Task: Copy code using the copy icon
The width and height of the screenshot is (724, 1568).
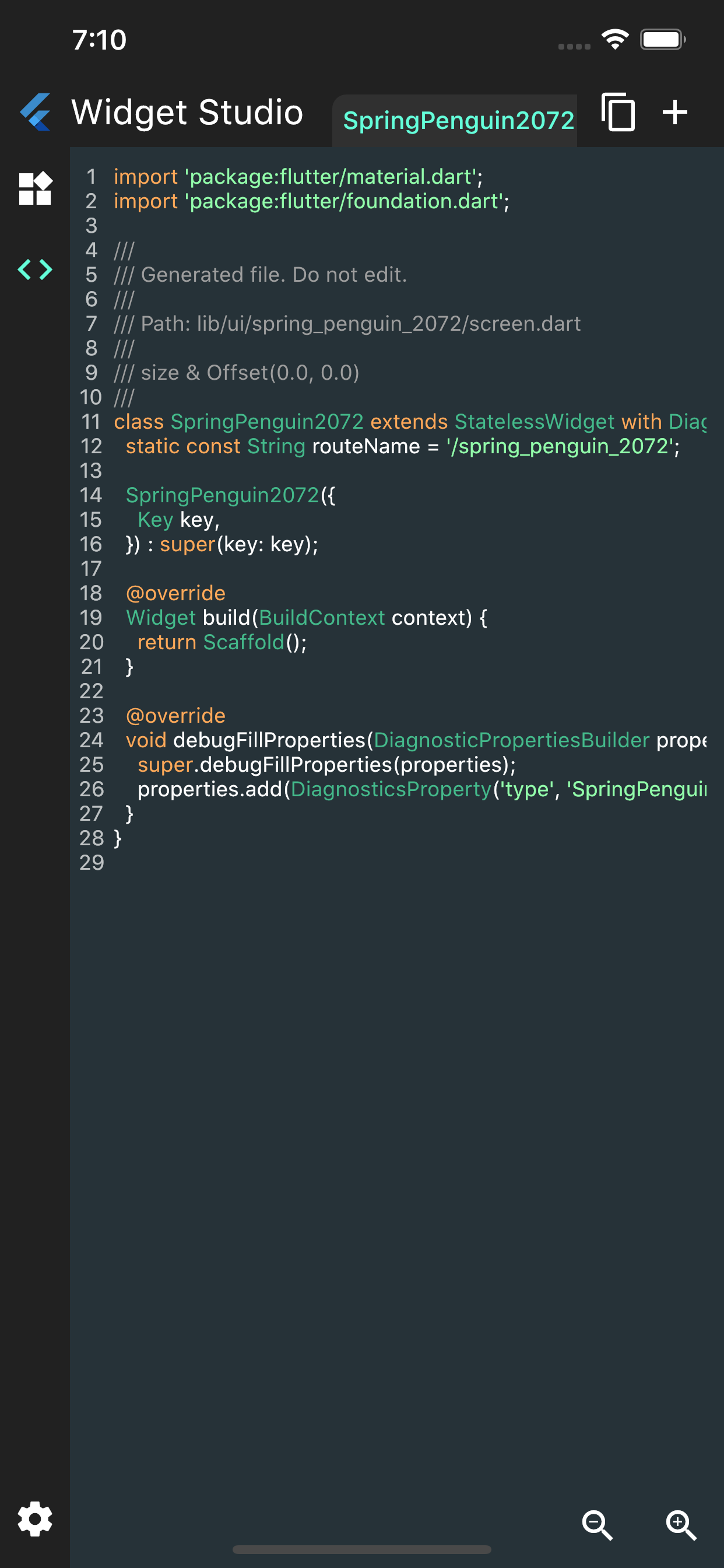Action: point(617,112)
